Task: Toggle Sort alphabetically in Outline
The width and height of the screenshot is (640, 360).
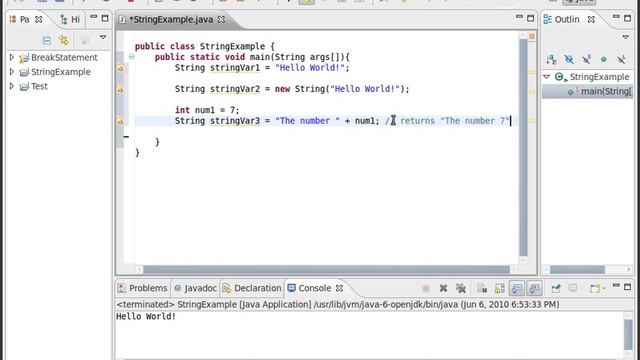Action: click(x=551, y=60)
